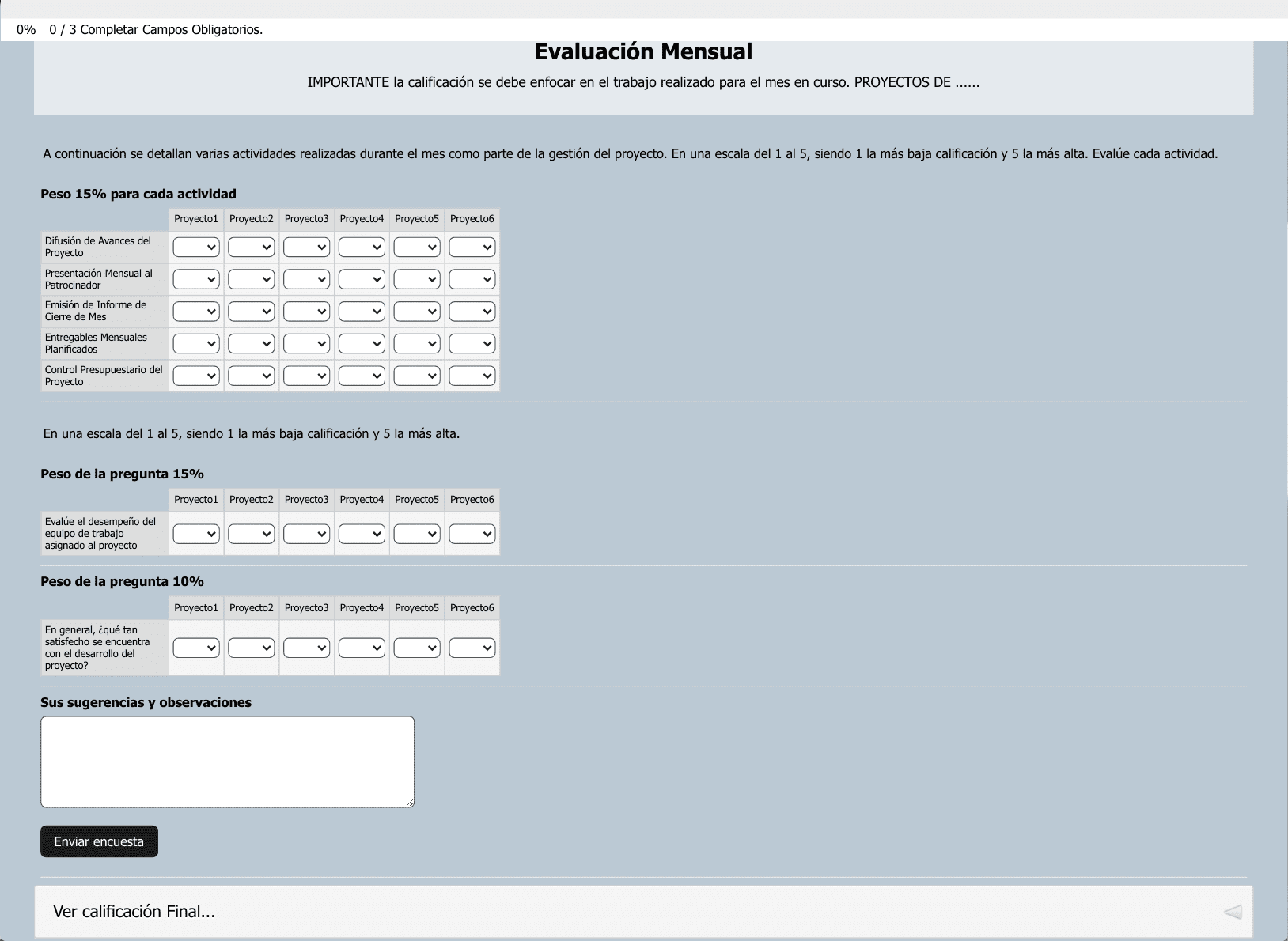Set Proyecto1 satisfaction with desarrollo del proyecto
The width and height of the screenshot is (1288, 941).
[196, 648]
